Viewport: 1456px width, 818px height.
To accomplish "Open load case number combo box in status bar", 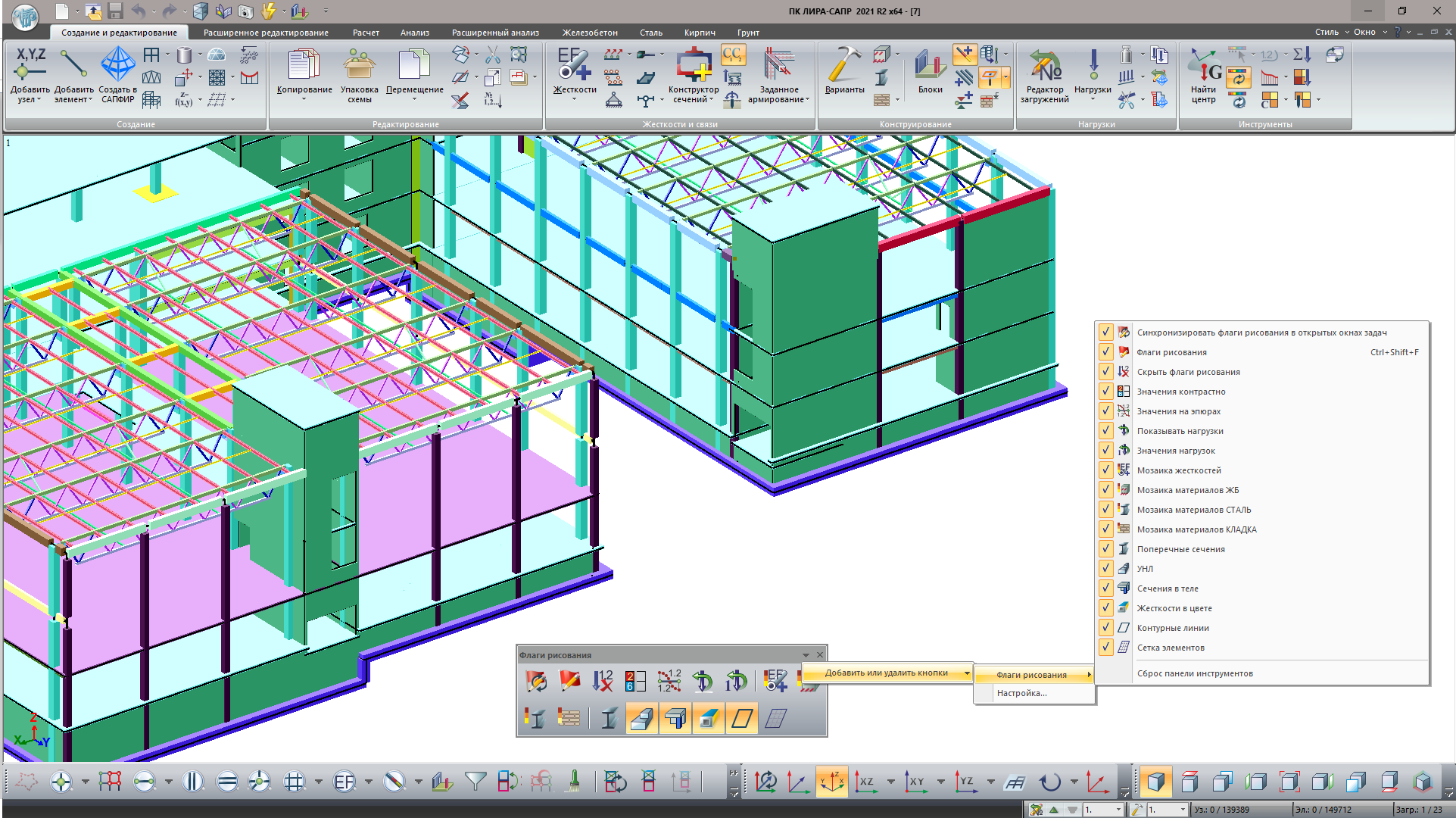I will tap(1102, 810).
